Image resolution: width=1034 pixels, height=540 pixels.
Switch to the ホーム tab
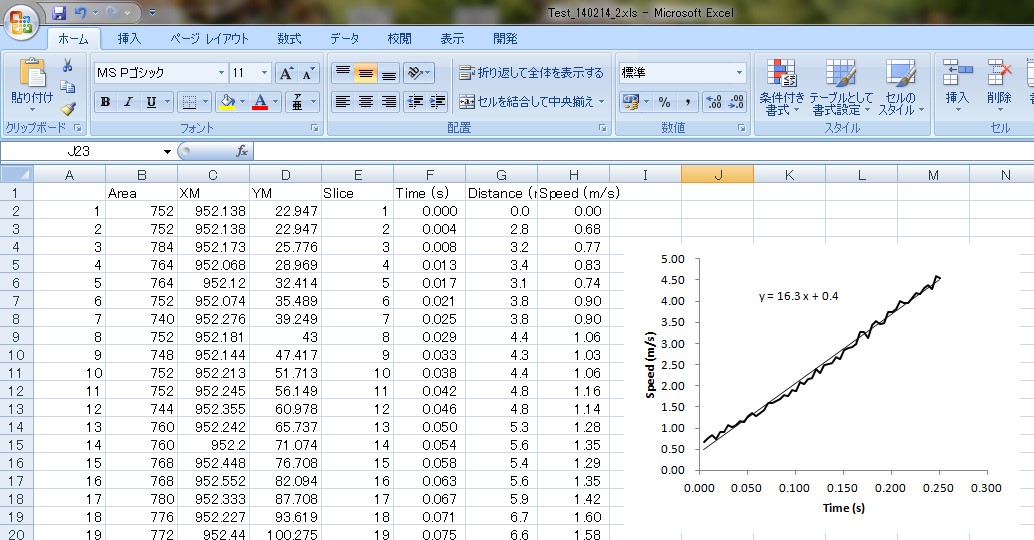click(73, 39)
